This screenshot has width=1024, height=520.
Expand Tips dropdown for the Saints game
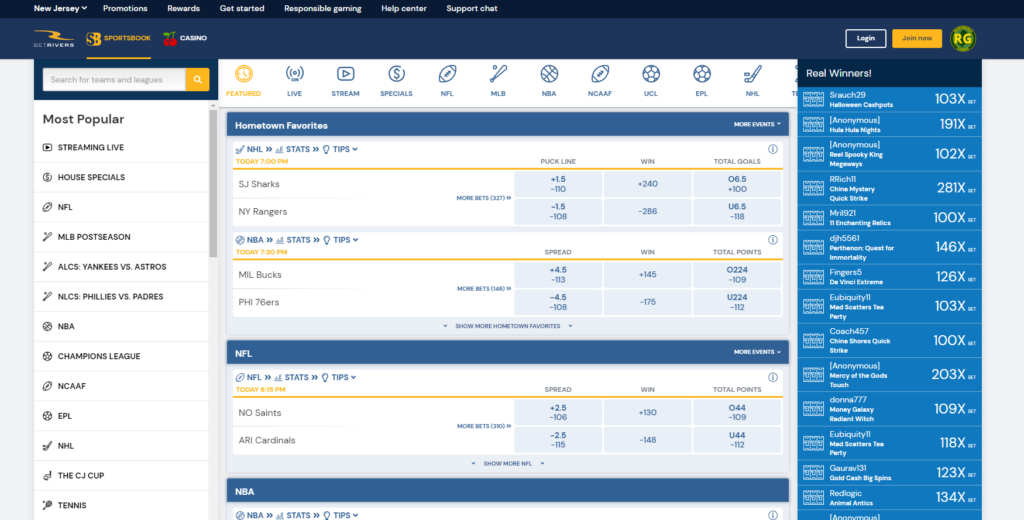pos(340,378)
